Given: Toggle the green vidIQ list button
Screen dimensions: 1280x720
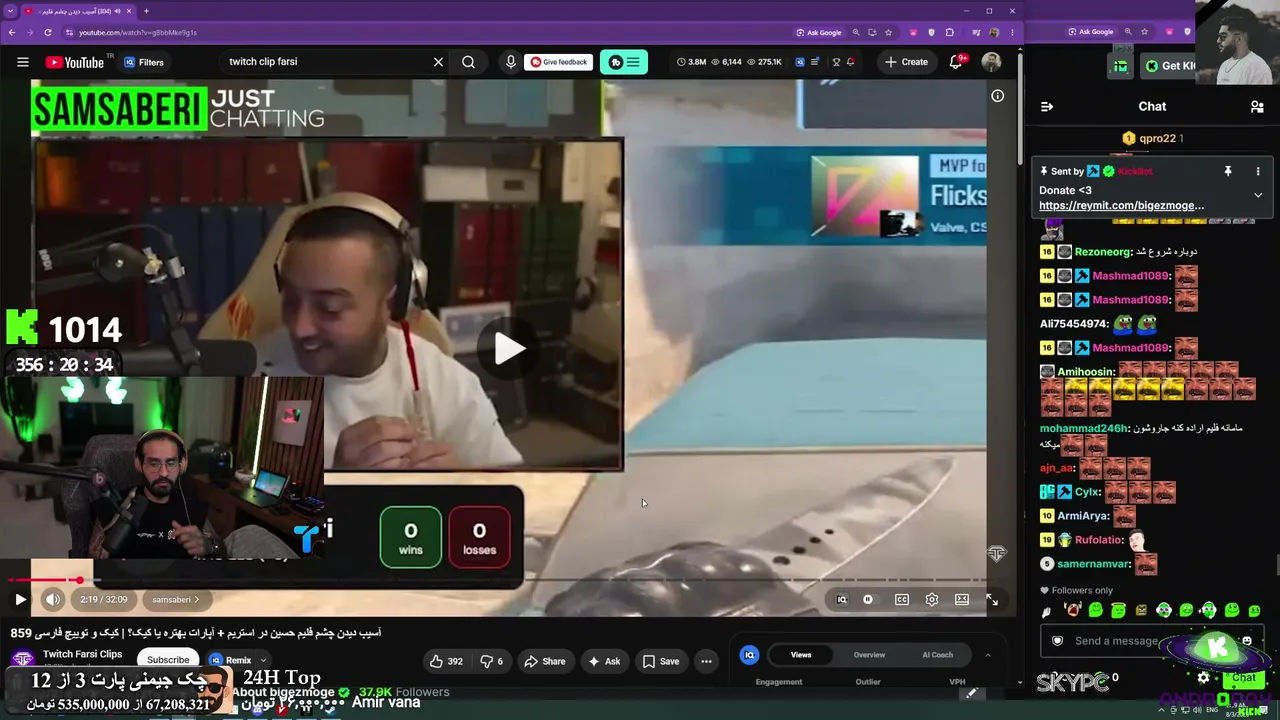Looking at the screenshot, I should pyautogui.click(x=624, y=62).
